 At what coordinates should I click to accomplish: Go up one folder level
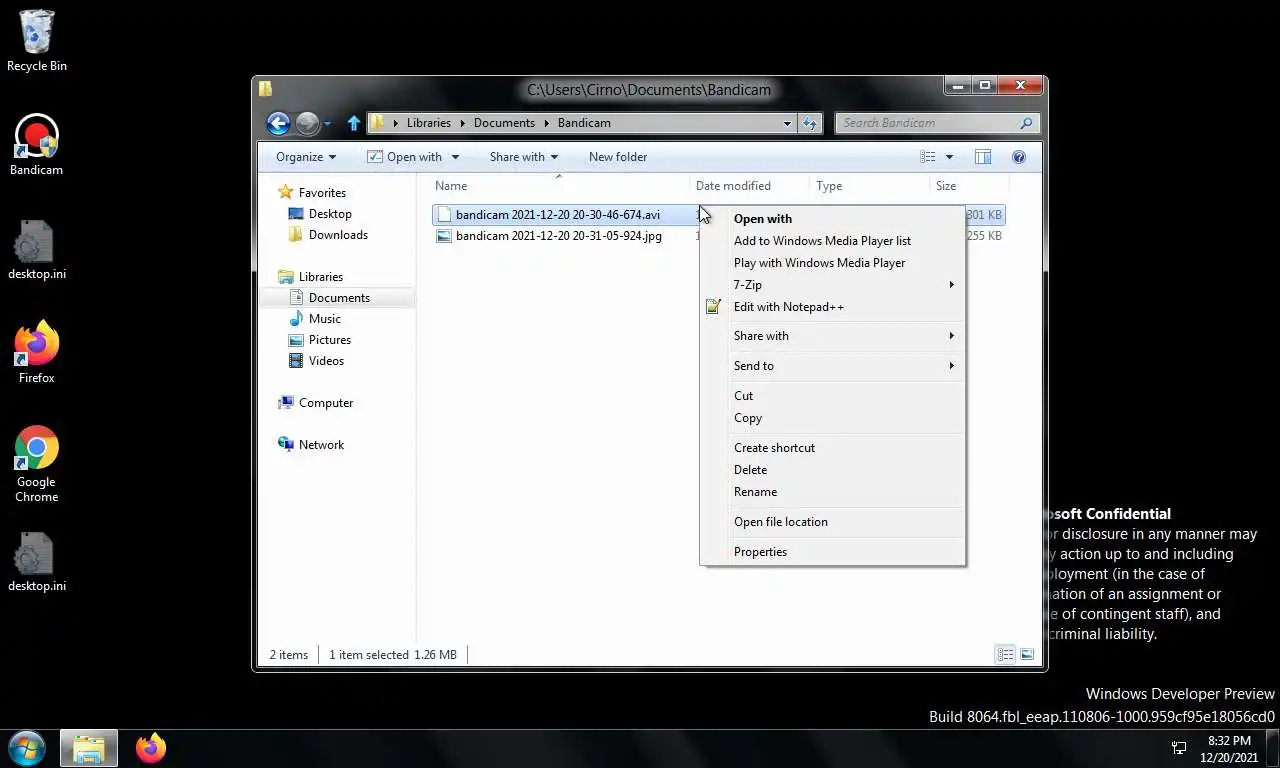tap(353, 123)
